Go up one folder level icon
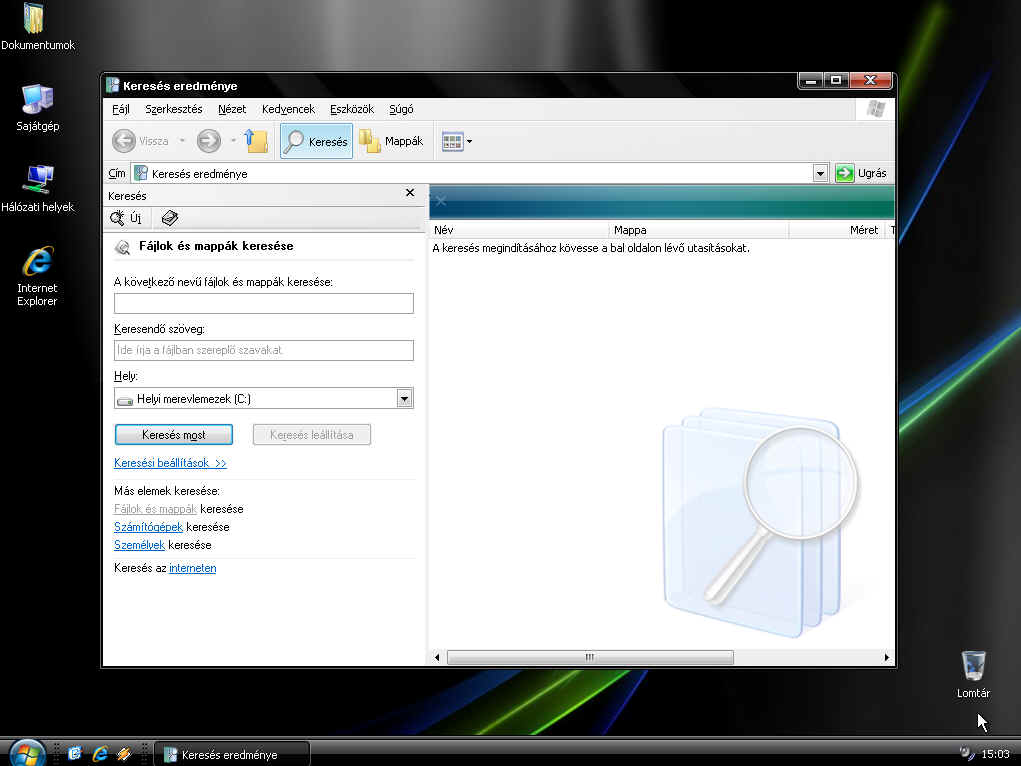Image resolution: width=1021 pixels, height=766 pixels. tap(257, 141)
